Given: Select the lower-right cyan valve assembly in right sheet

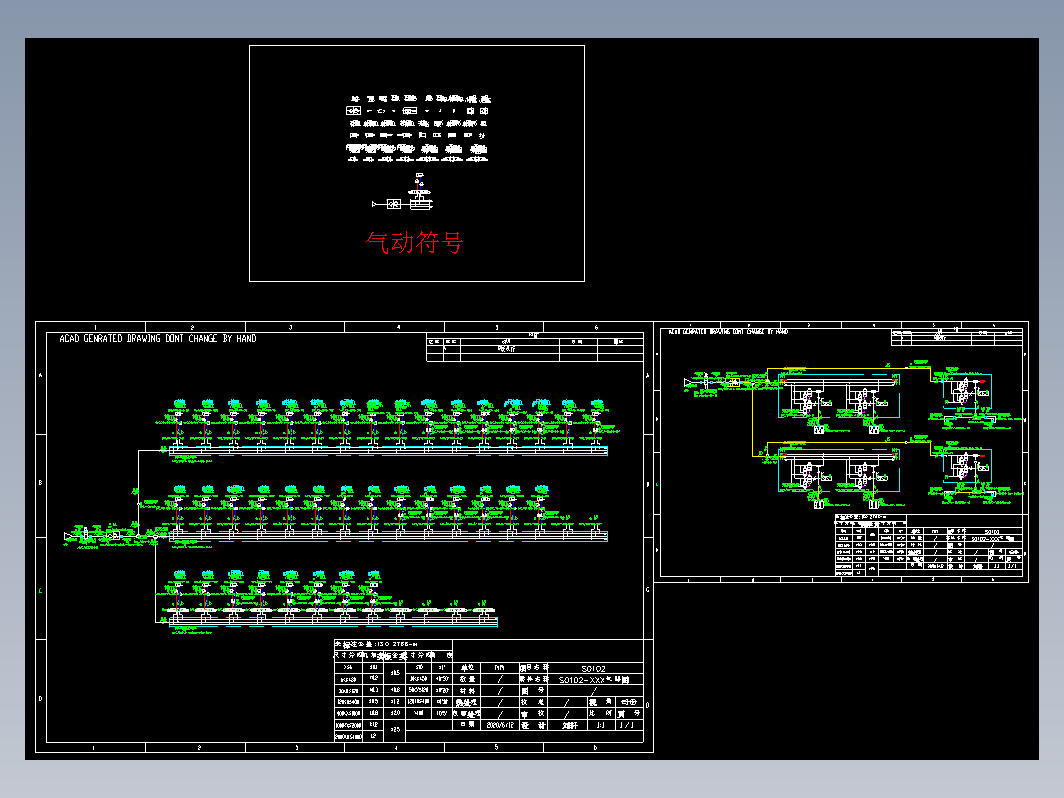Looking at the screenshot, I should coord(966,468).
